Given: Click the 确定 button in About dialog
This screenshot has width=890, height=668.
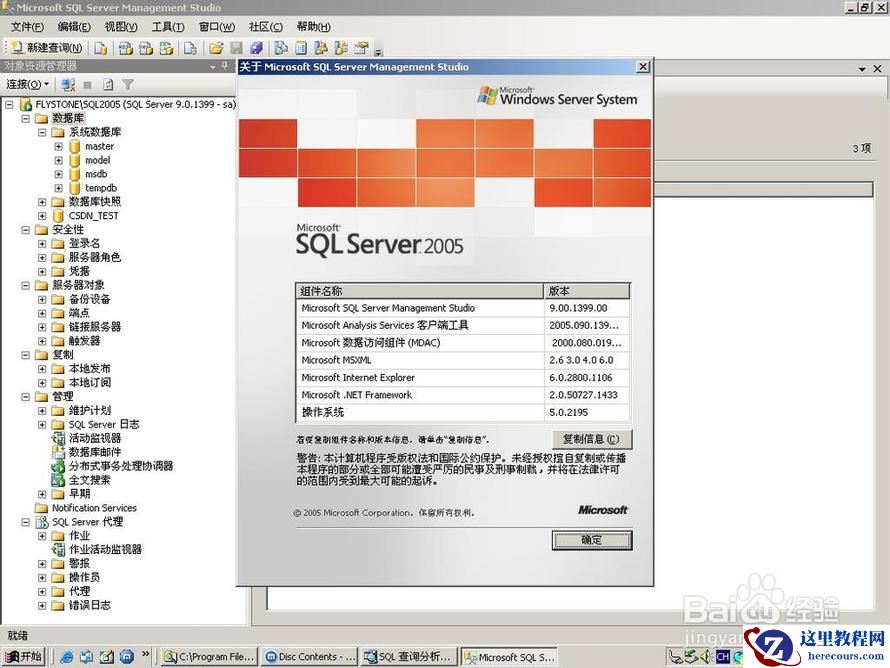Looking at the screenshot, I should [x=591, y=540].
